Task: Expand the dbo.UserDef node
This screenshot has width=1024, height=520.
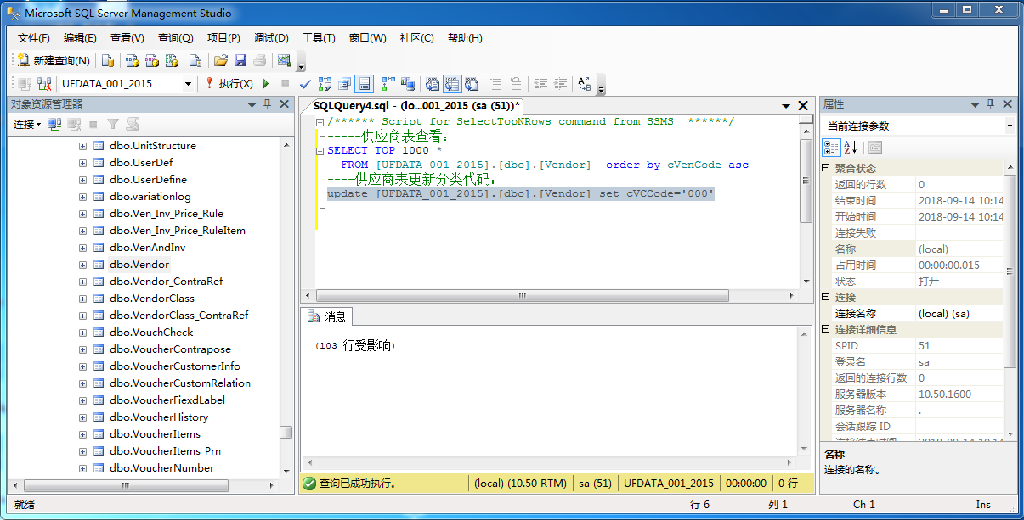Action: tap(83, 163)
